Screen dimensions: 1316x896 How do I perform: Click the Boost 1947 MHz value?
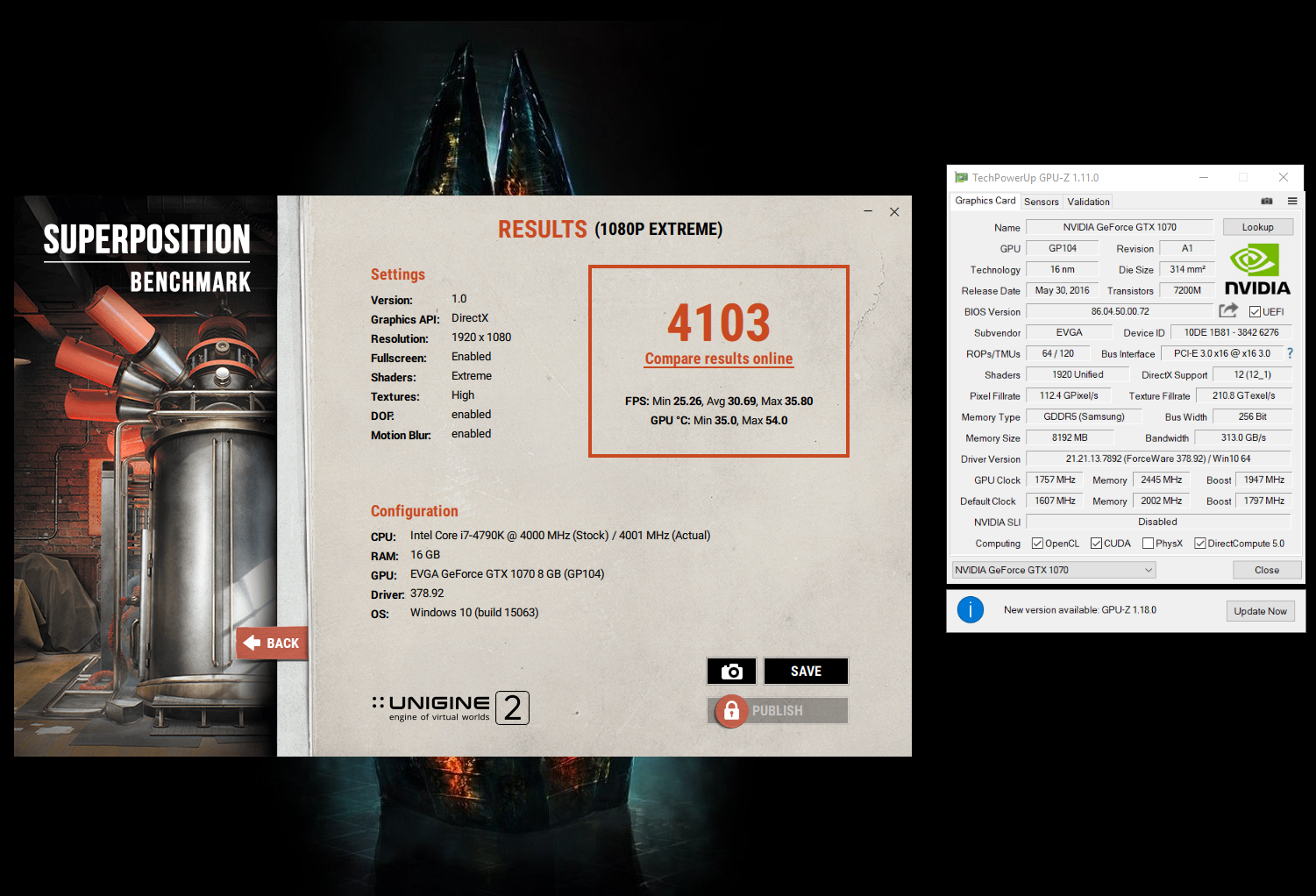click(x=1263, y=480)
